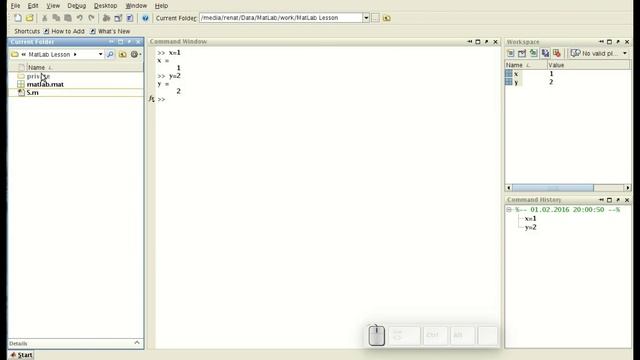Viewport: 640px width, 360px height.
Task: Click the Shortcuts toolbar label
Action: (27, 31)
